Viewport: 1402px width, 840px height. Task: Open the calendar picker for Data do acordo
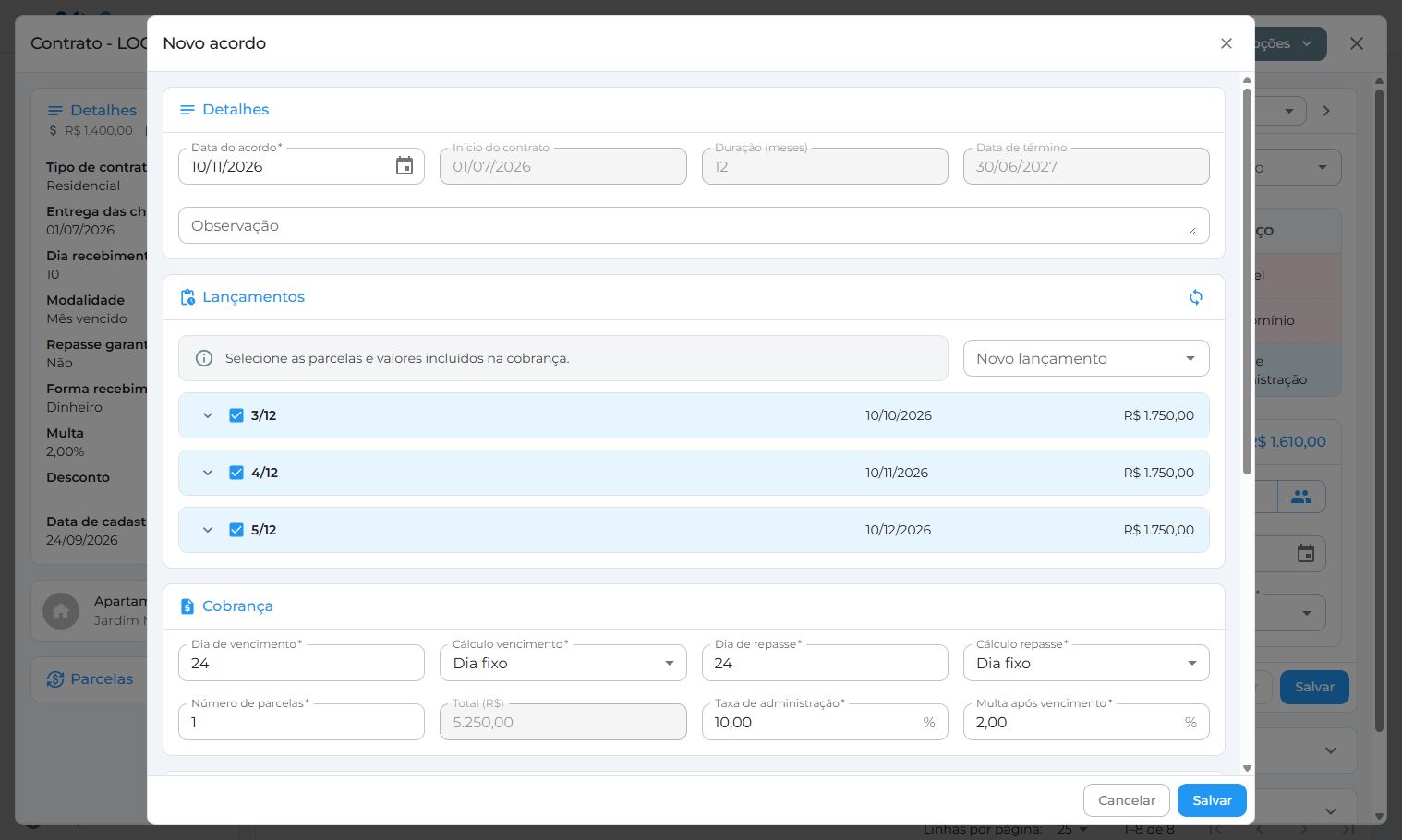coord(405,166)
